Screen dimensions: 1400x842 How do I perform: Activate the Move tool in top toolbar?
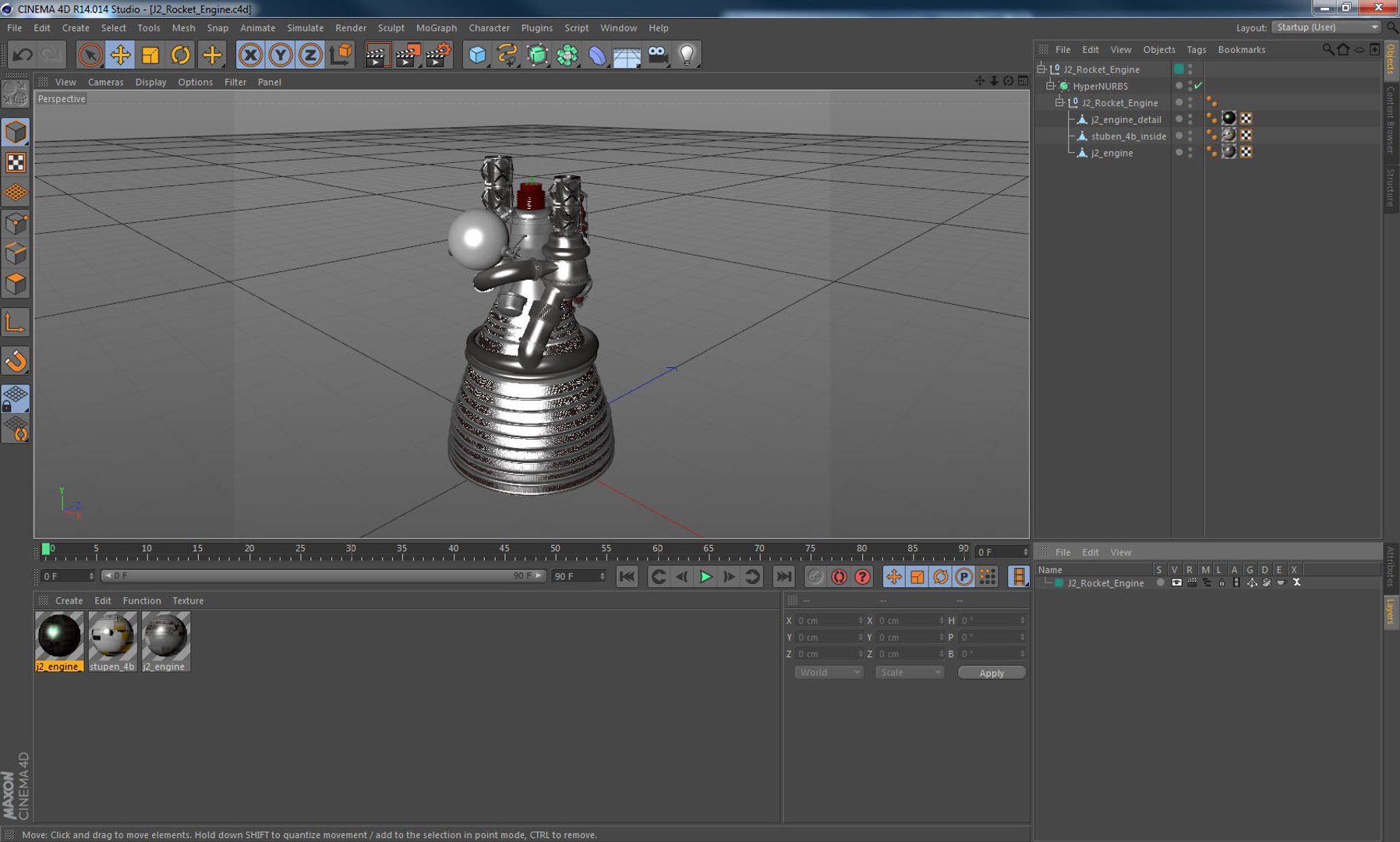(120, 55)
